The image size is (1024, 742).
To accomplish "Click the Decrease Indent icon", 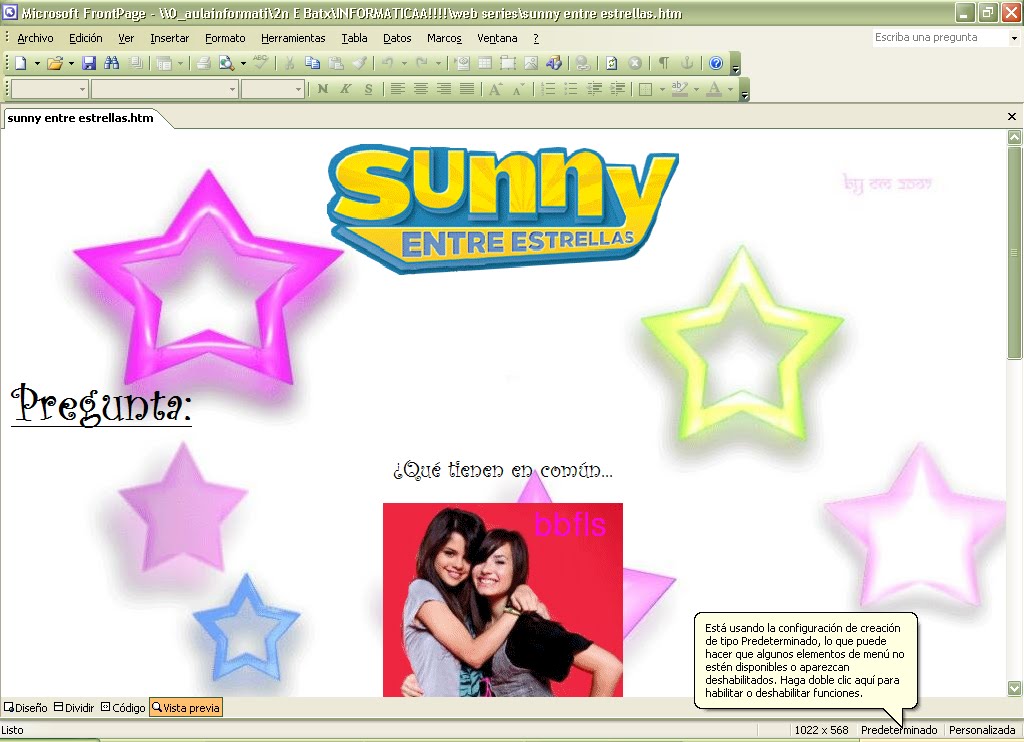I will [594, 89].
